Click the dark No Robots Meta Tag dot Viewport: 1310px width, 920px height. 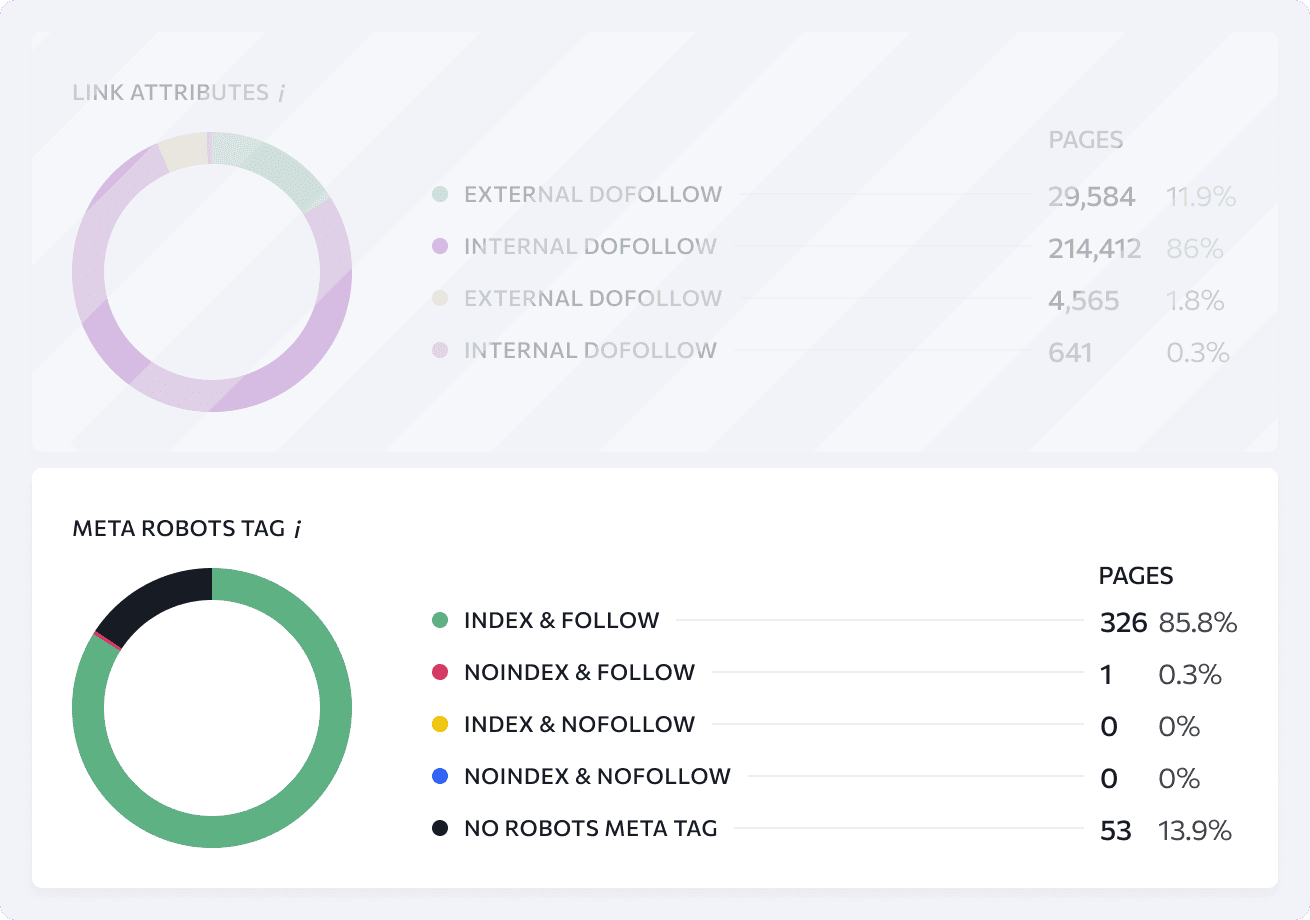[x=440, y=828]
